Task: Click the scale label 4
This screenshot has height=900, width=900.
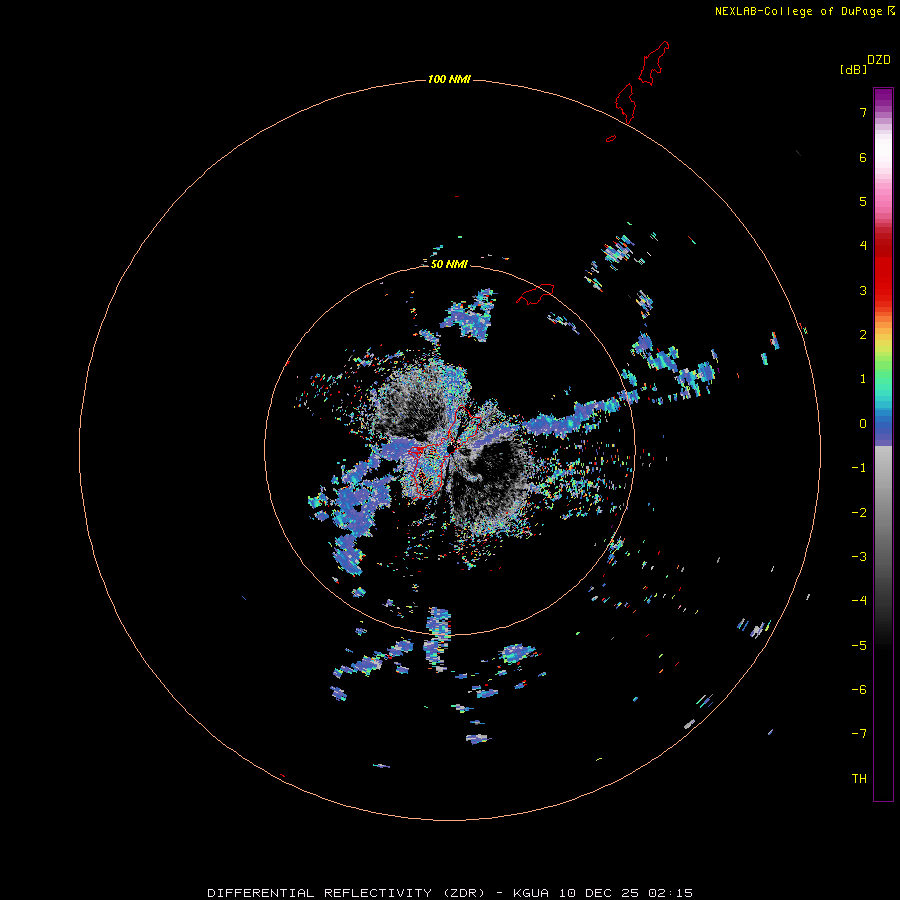Action: (863, 246)
